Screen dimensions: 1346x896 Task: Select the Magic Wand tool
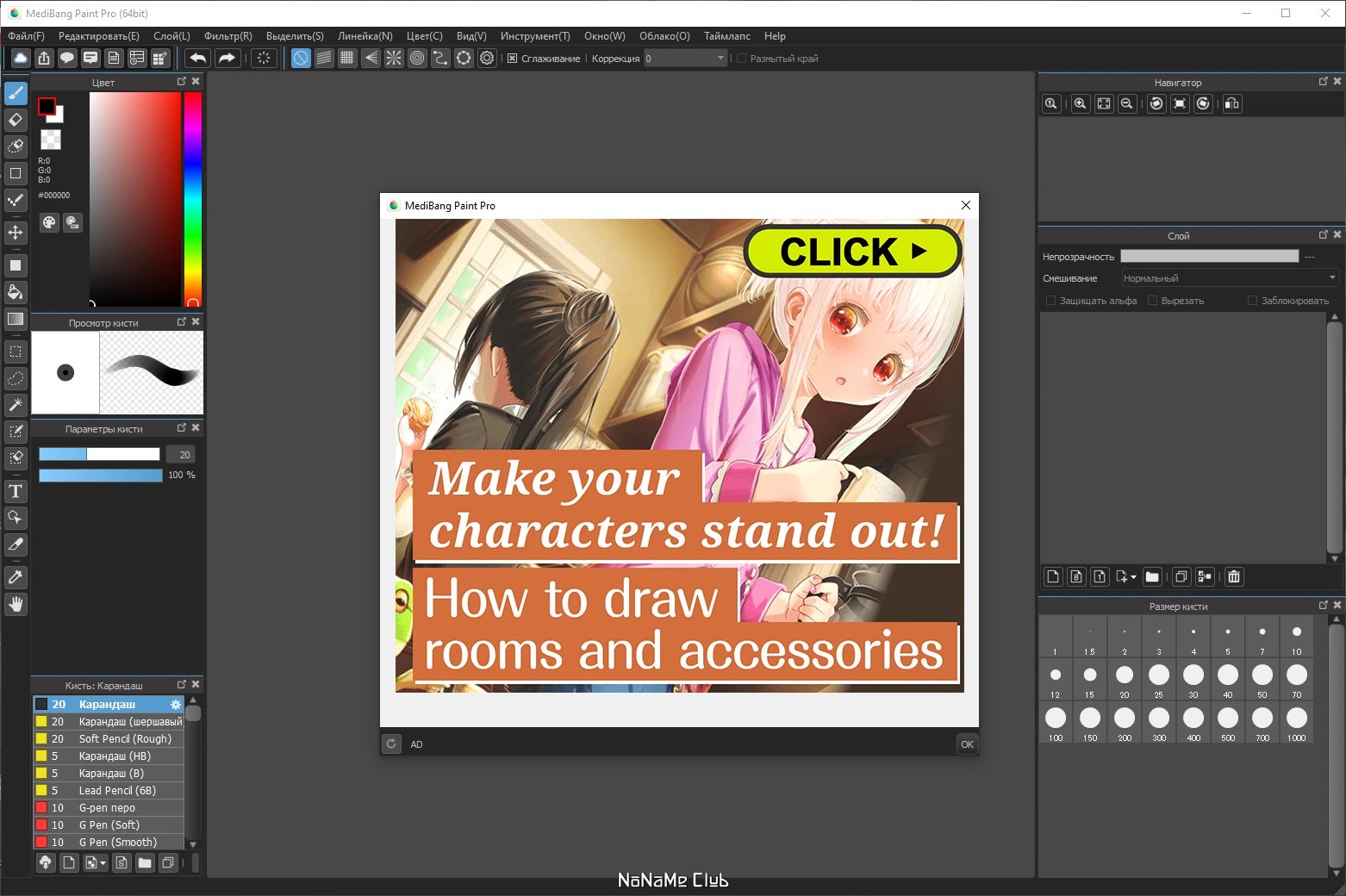16,404
